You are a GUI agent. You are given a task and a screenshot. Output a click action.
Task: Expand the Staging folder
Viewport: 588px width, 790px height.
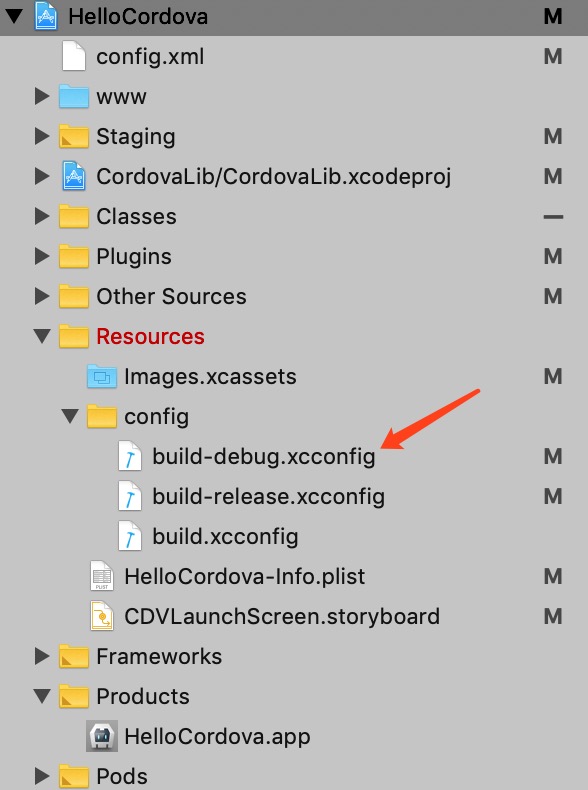click(42, 136)
